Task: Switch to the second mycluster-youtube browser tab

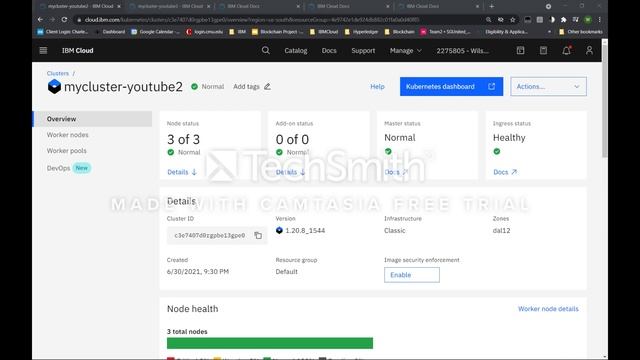Action: (x=169, y=7)
